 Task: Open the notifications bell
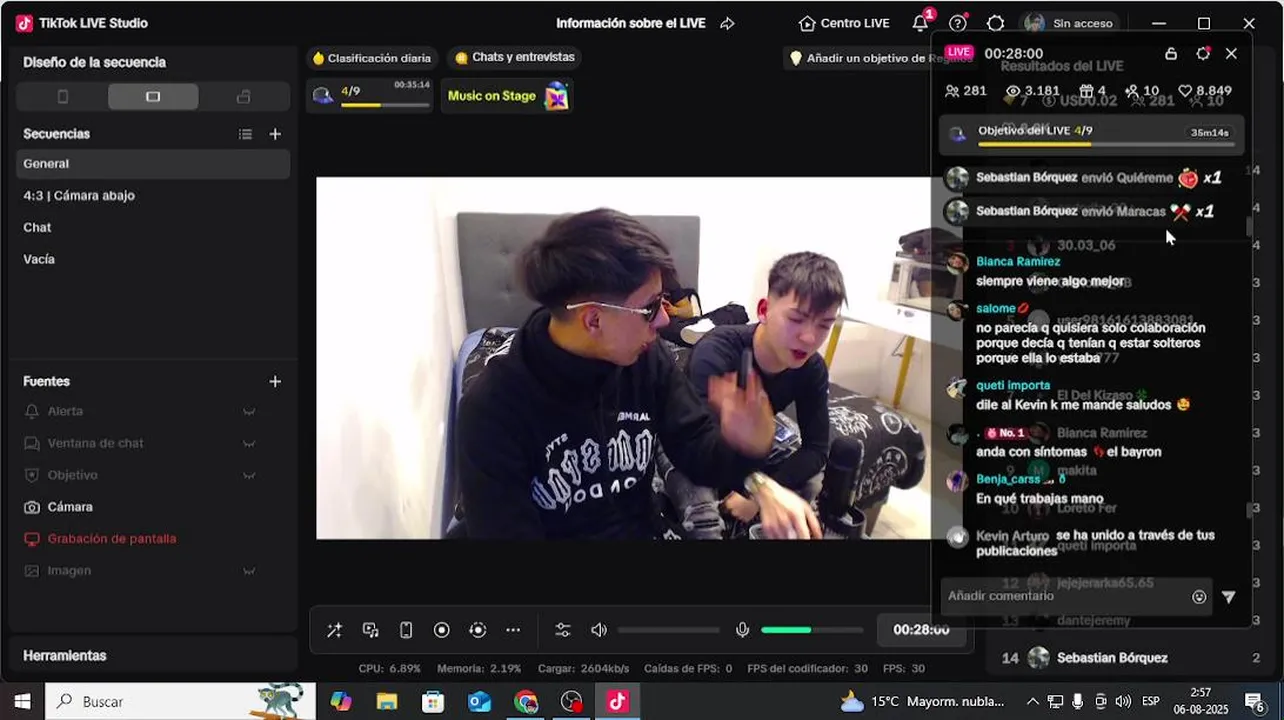coord(920,23)
